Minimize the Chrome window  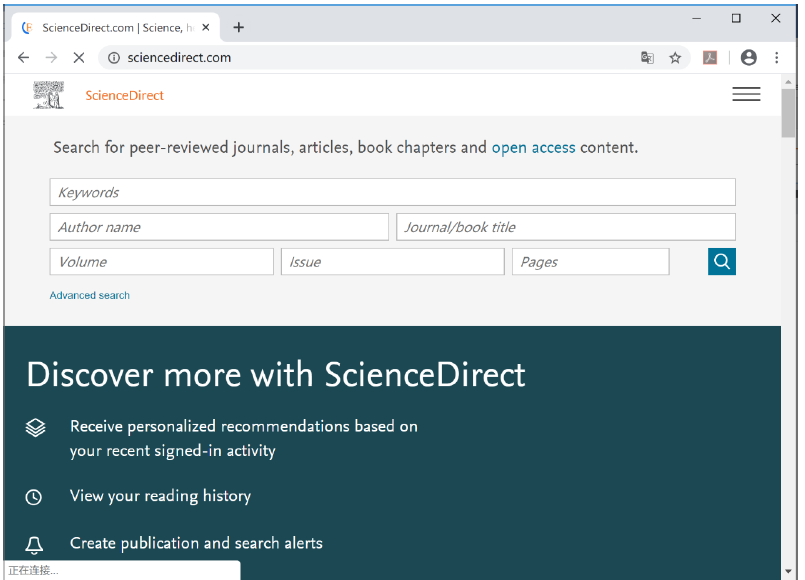click(x=697, y=18)
